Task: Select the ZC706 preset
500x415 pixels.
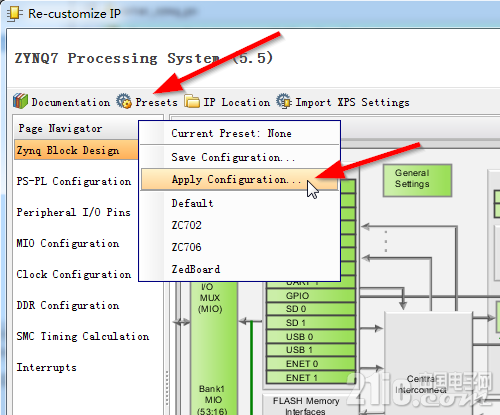Action: [240, 247]
